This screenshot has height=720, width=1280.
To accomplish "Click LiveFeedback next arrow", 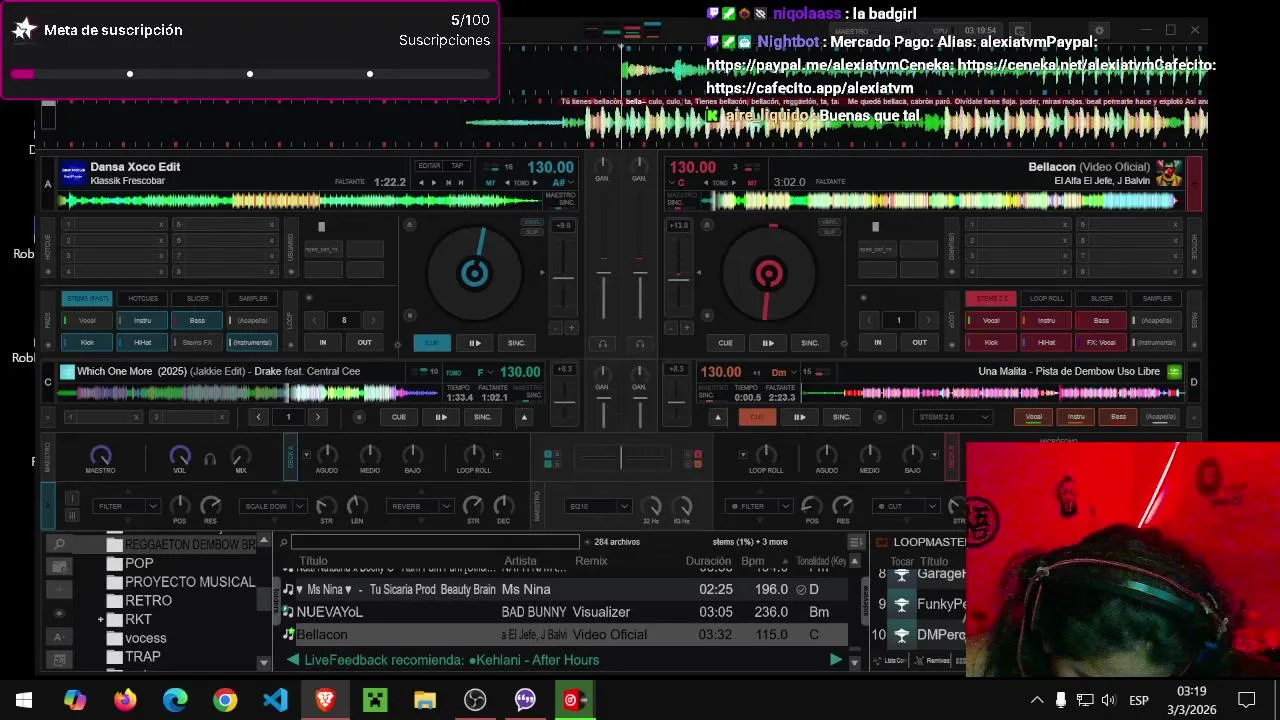I will [x=836, y=660].
